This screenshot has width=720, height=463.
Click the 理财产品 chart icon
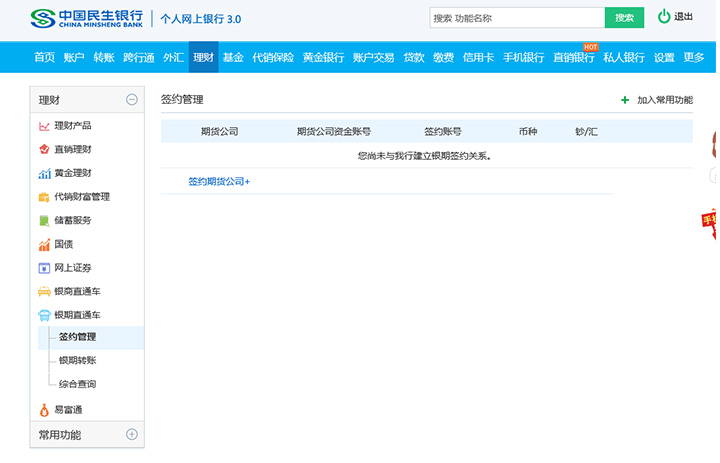pyautogui.click(x=44, y=126)
